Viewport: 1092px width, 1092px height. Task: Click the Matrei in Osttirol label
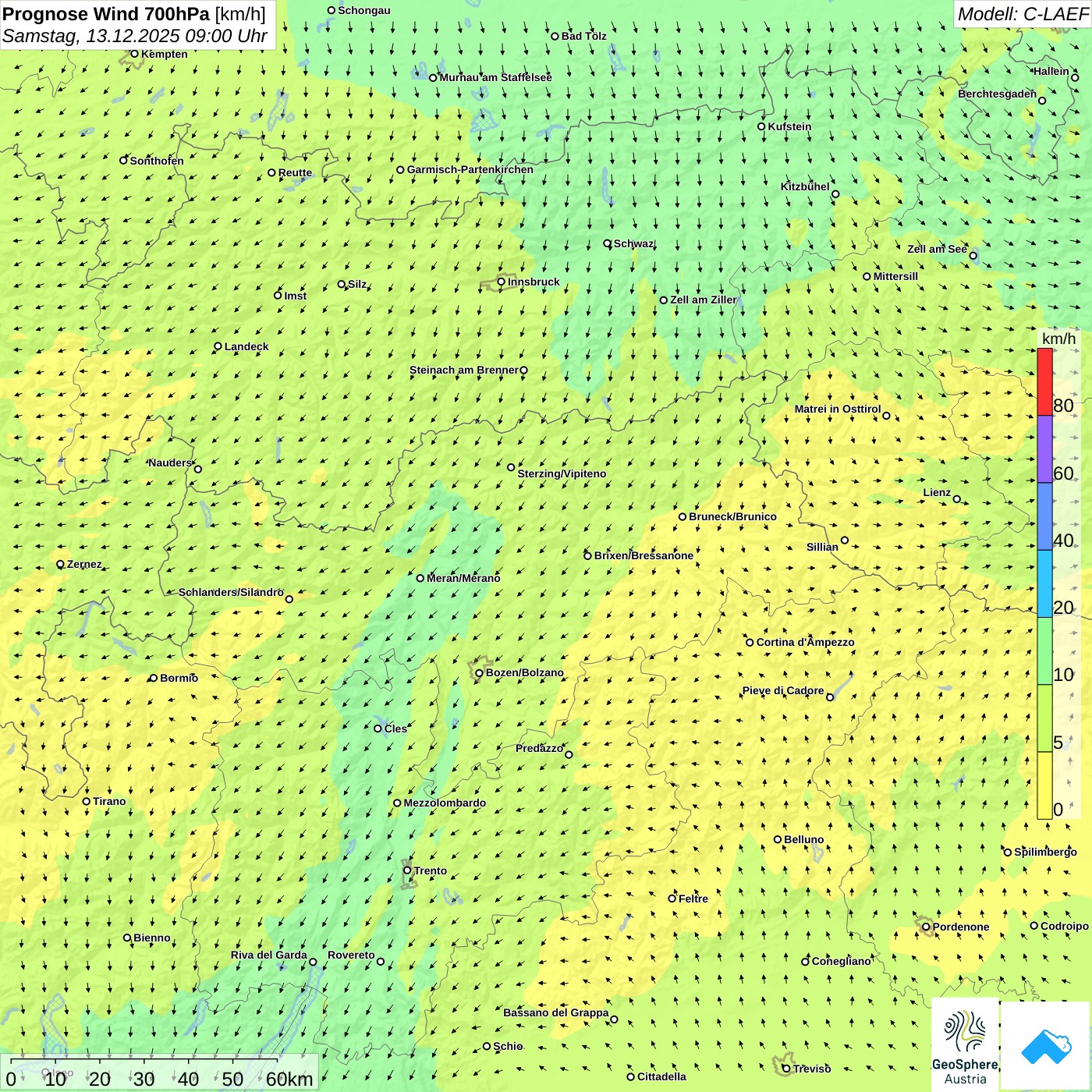(838, 409)
